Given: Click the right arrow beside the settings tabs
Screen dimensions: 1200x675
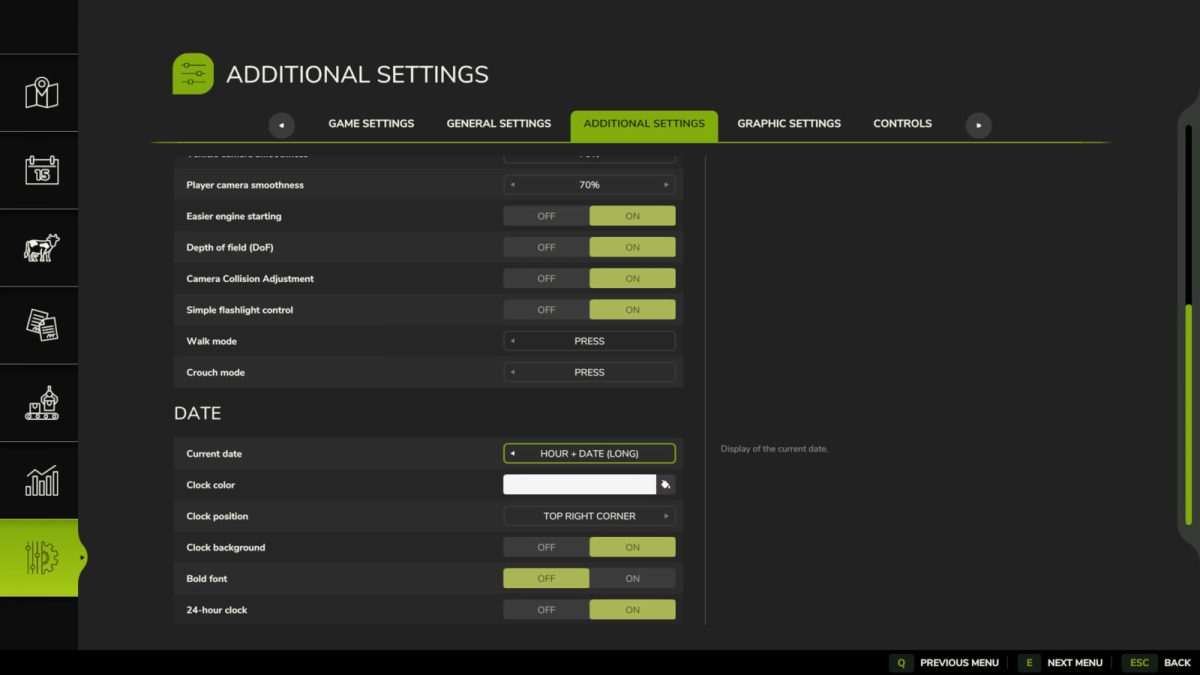Looking at the screenshot, I should pyautogui.click(x=978, y=125).
